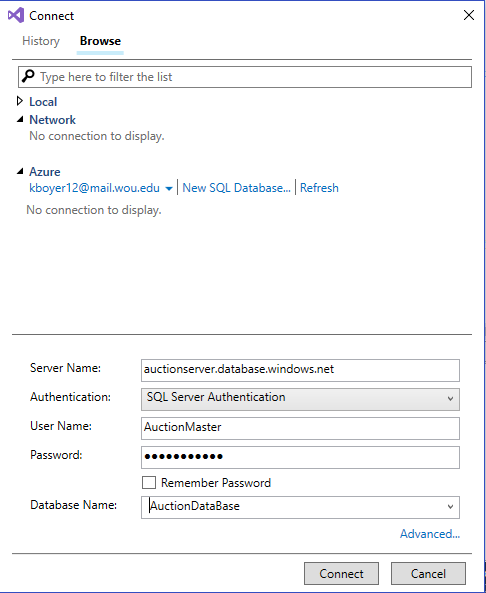Click the 'Remember Password' label text
486x593 pixels.
click(x=216, y=483)
